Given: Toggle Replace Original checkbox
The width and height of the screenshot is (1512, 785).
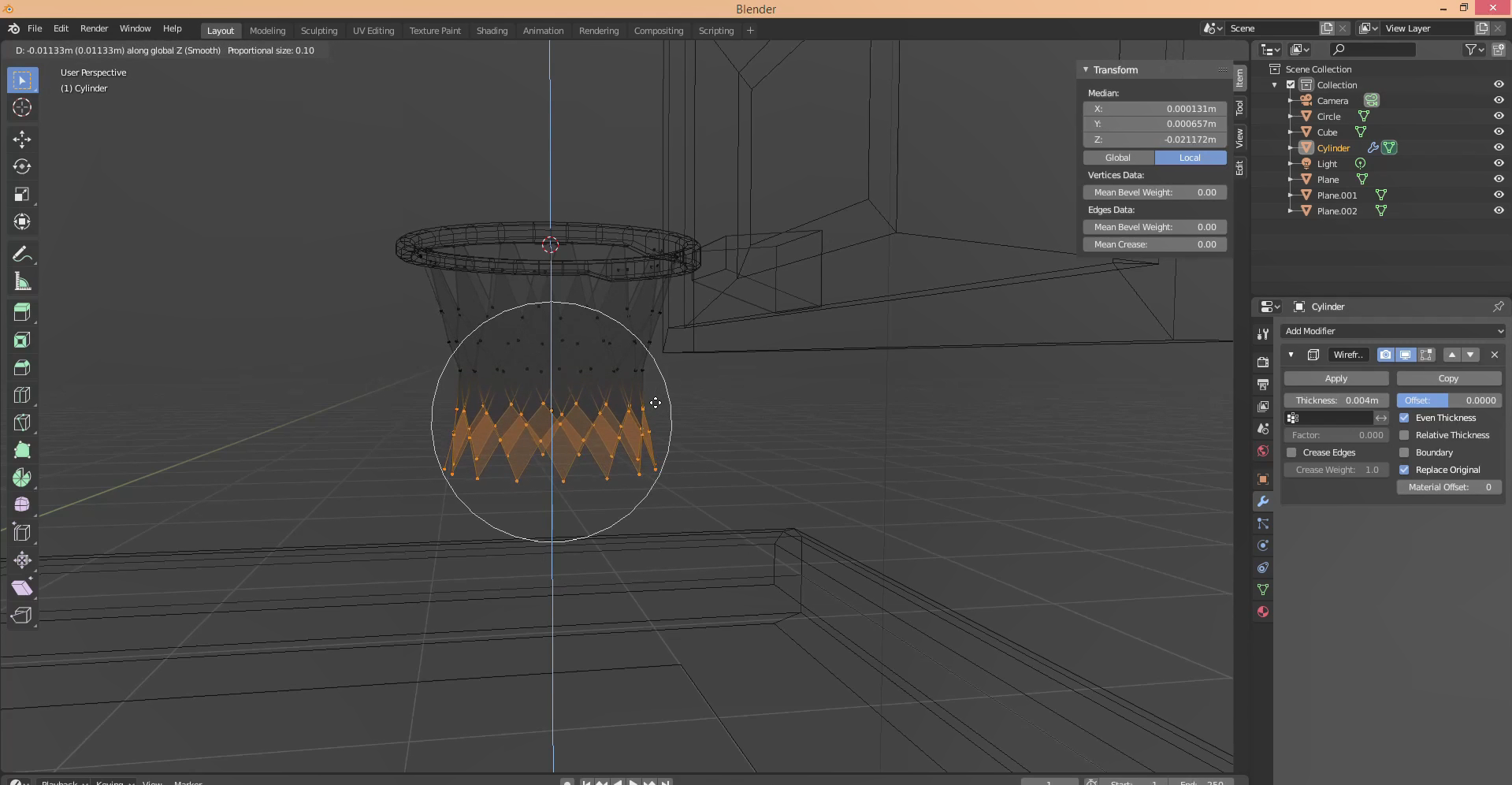Looking at the screenshot, I should coord(1404,470).
